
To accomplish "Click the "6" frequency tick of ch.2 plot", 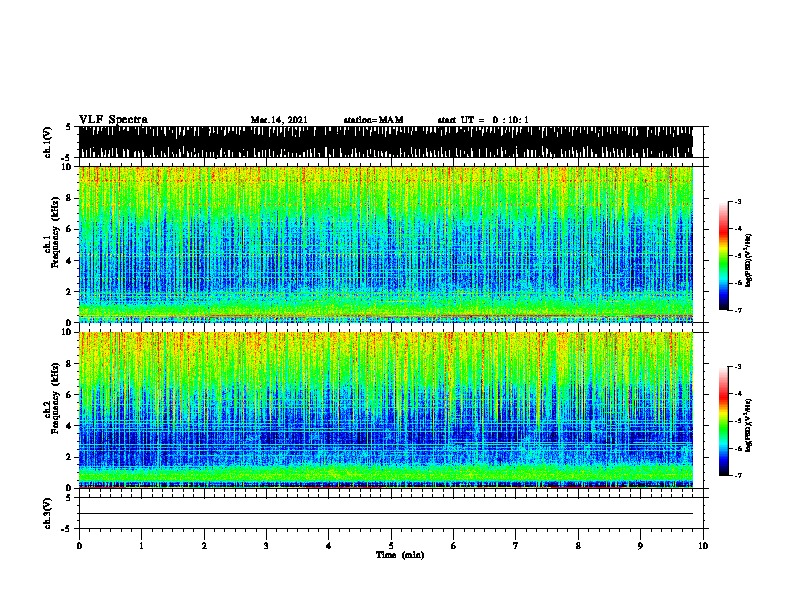I will pos(69,395).
